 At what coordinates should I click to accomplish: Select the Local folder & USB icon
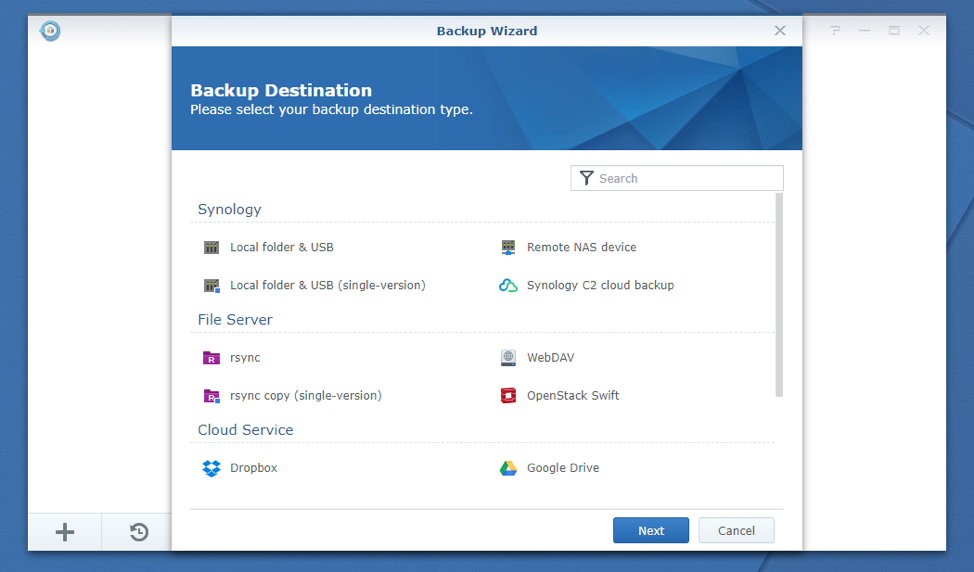tap(211, 247)
